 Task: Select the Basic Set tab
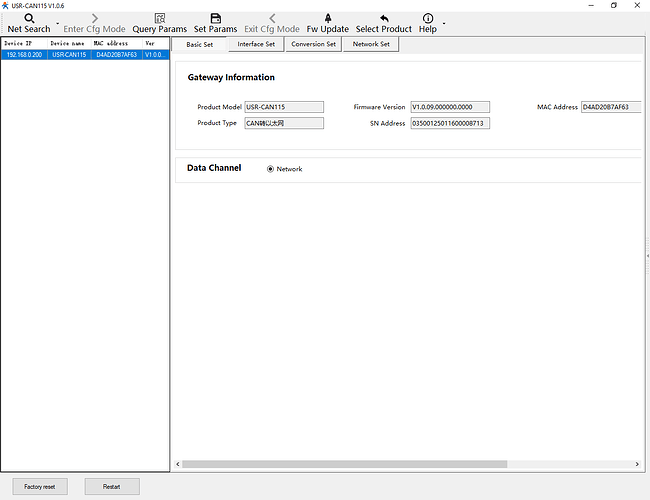pyautogui.click(x=199, y=44)
